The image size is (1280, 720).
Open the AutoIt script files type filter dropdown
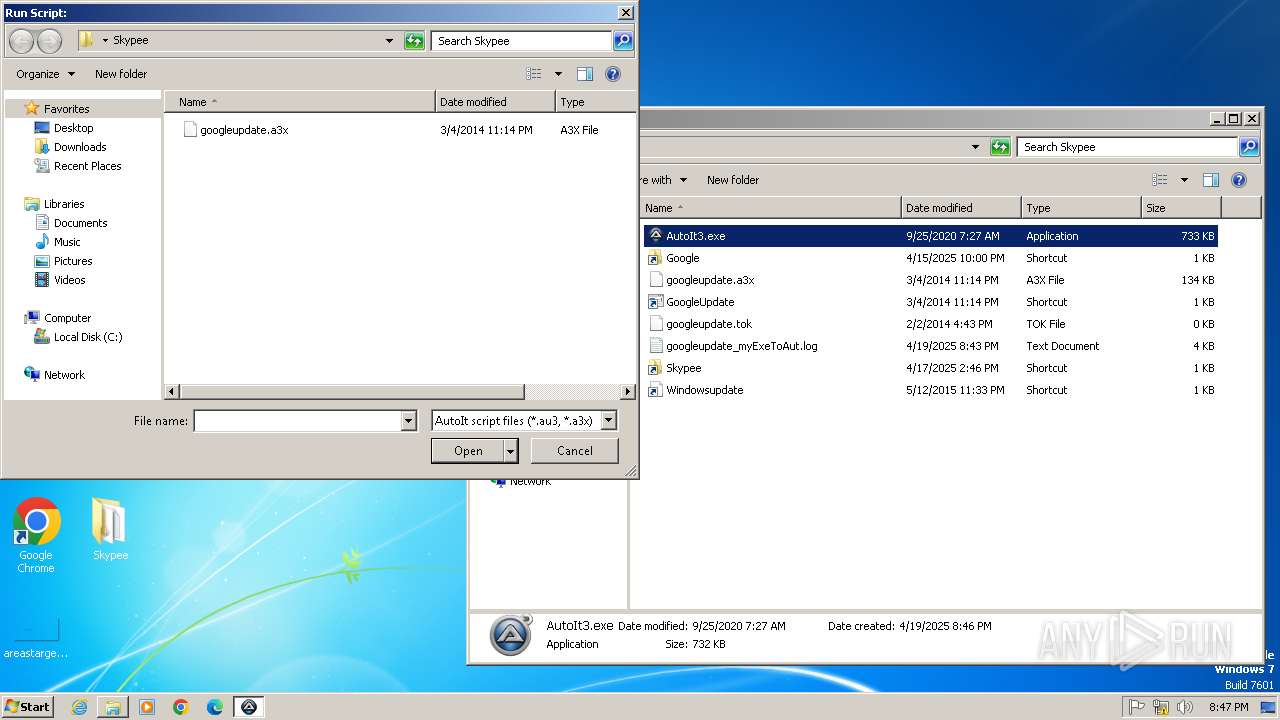[608, 421]
